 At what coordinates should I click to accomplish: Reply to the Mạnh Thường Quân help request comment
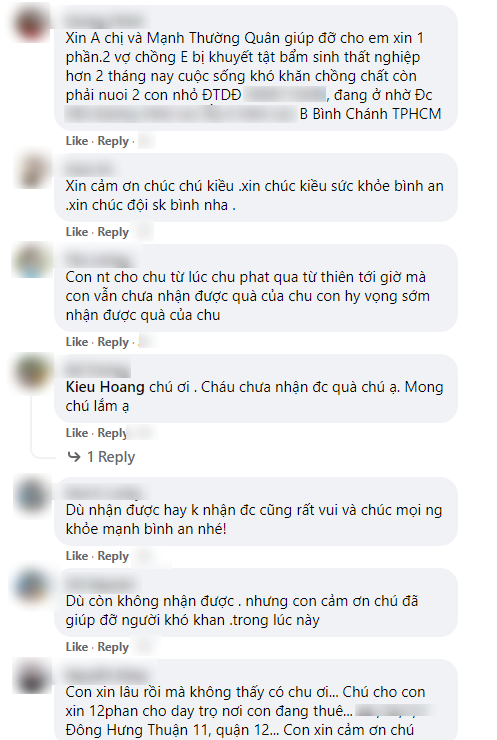113,141
